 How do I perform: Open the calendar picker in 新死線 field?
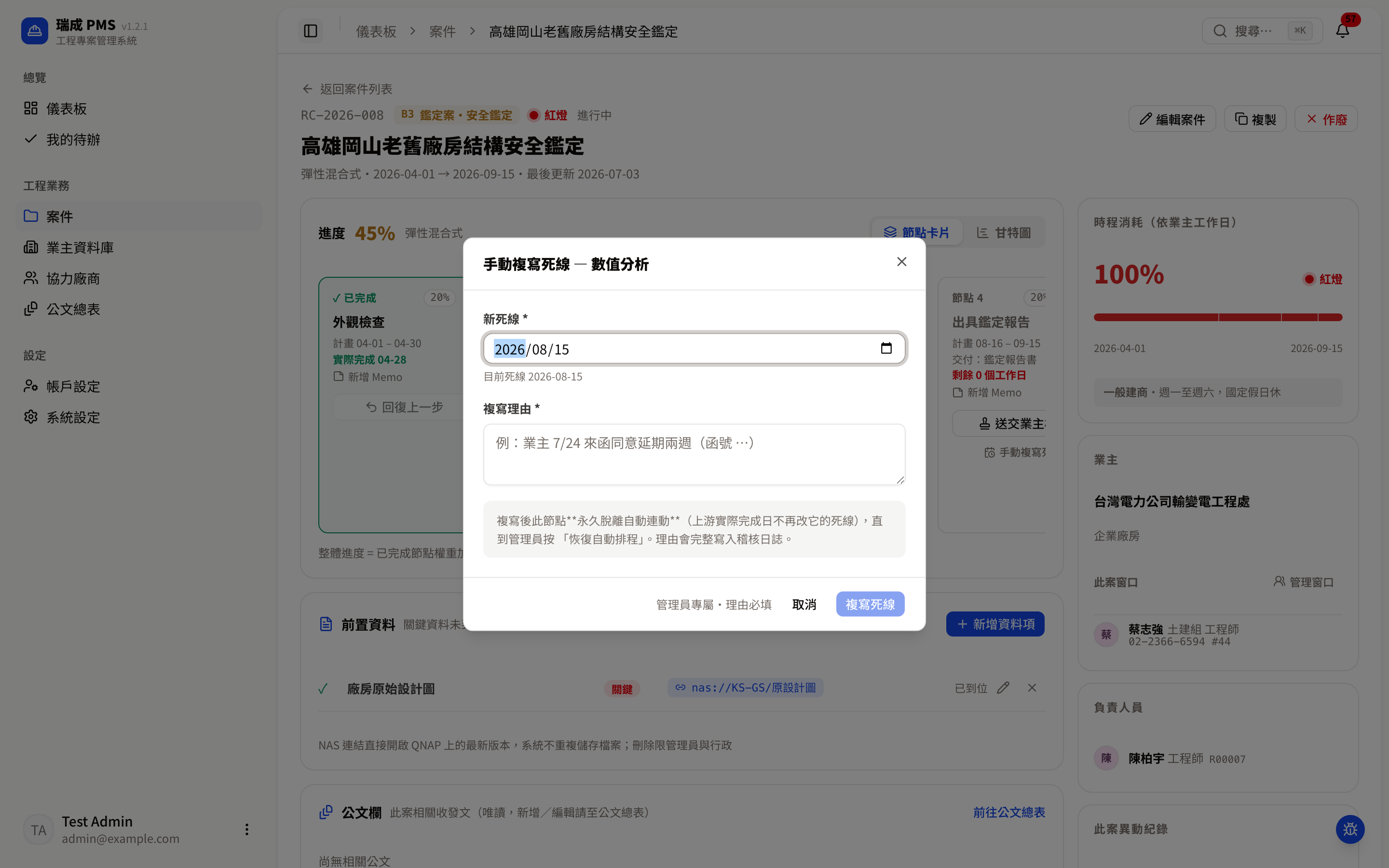(886, 349)
